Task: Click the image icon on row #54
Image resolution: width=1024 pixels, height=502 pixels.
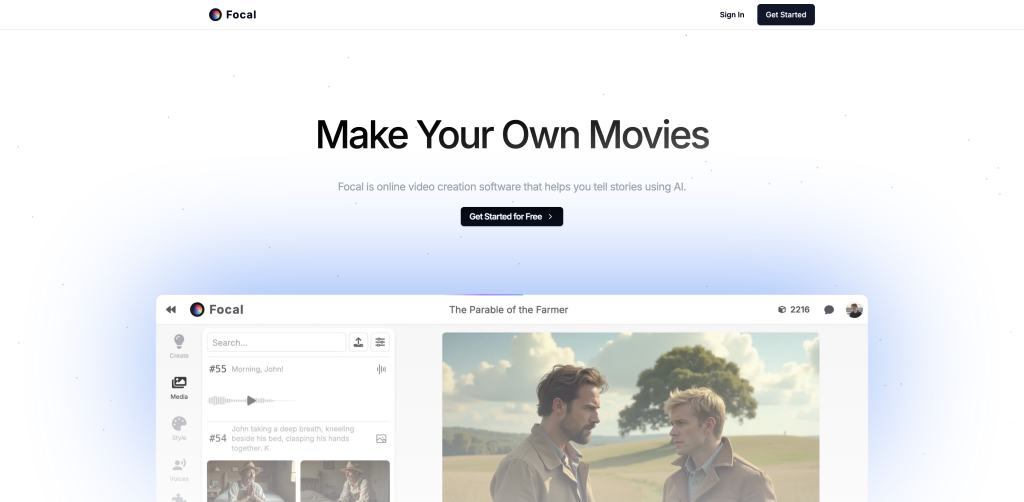Action: pyautogui.click(x=381, y=439)
